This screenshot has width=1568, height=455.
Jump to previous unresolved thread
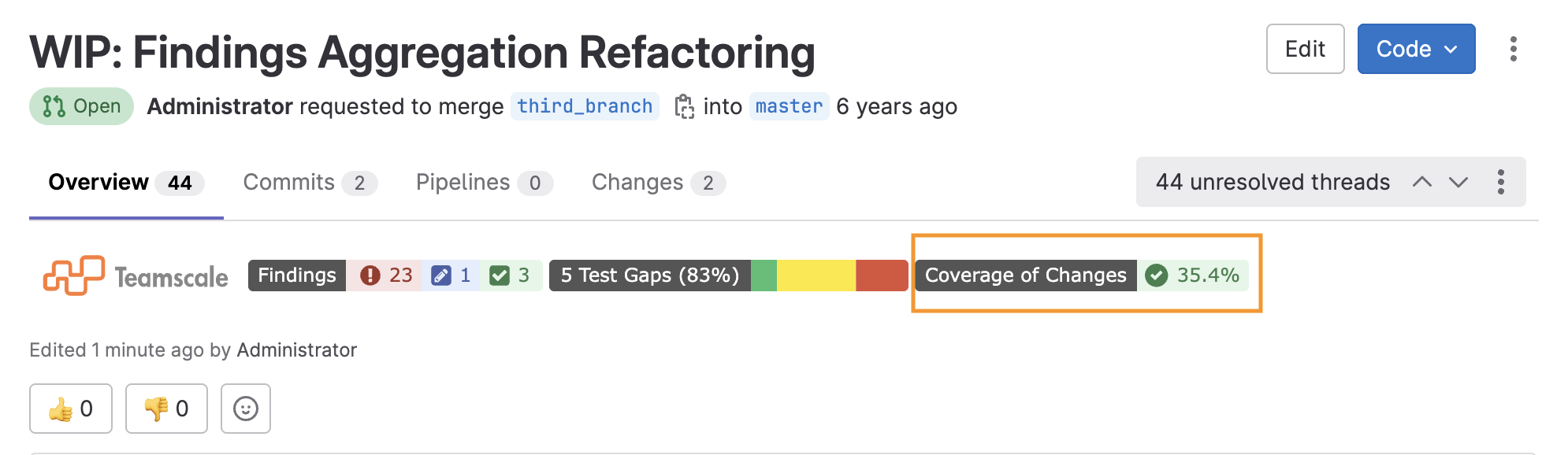[x=1425, y=182]
